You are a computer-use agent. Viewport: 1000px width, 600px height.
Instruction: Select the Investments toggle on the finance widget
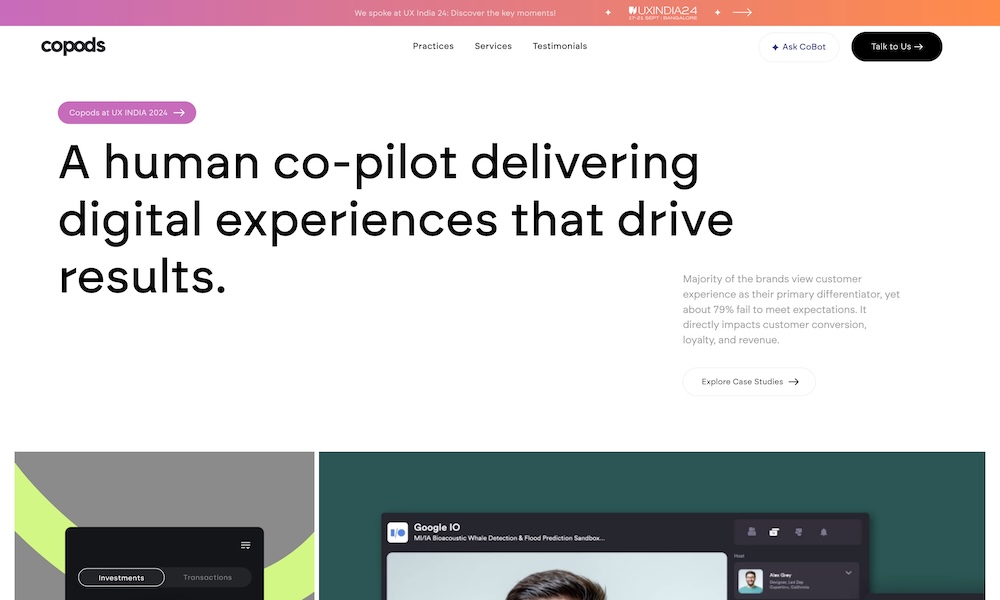(121, 577)
